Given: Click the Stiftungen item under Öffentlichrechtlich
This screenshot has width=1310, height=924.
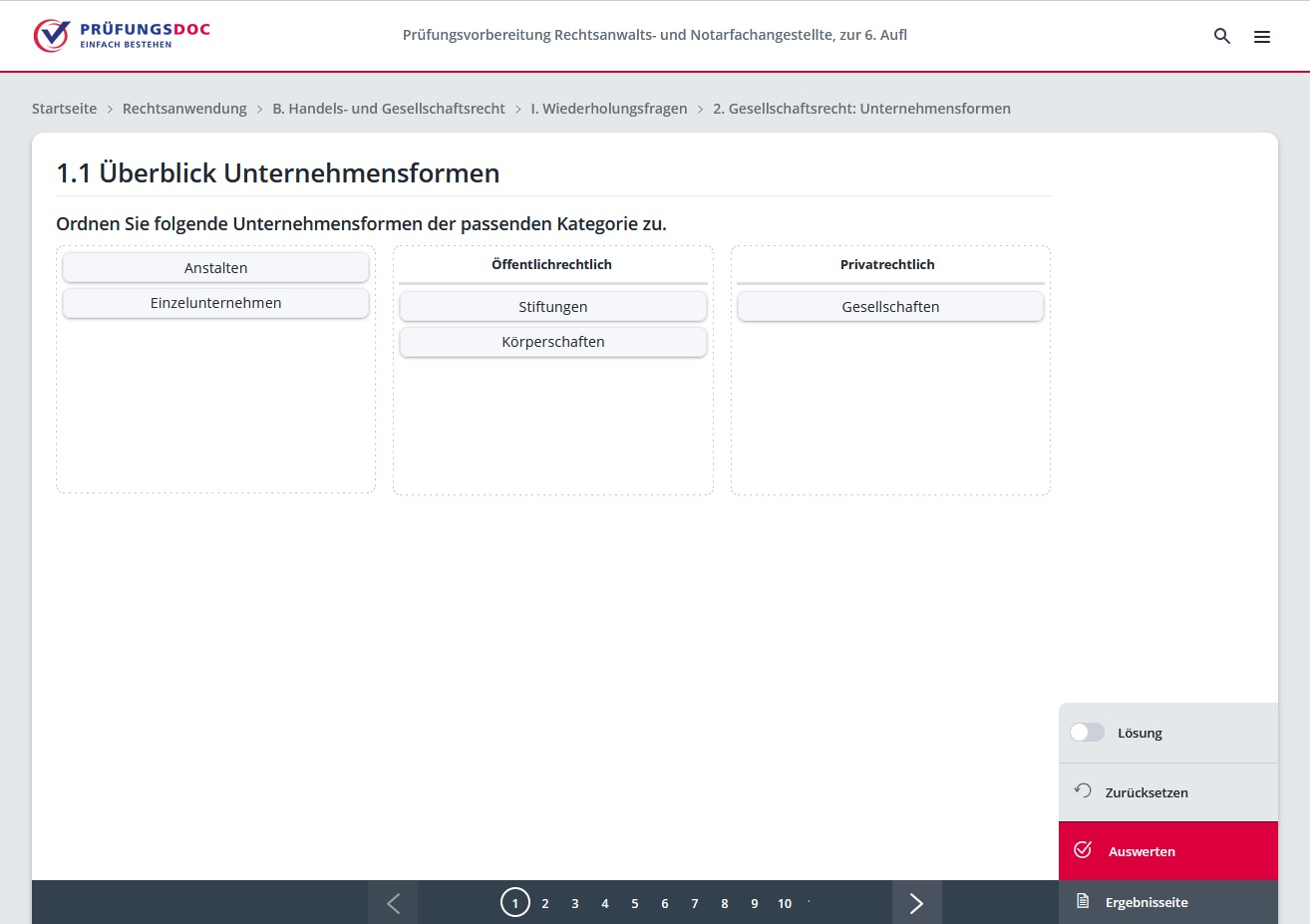Looking at the screenshot, I should point(552,307).
